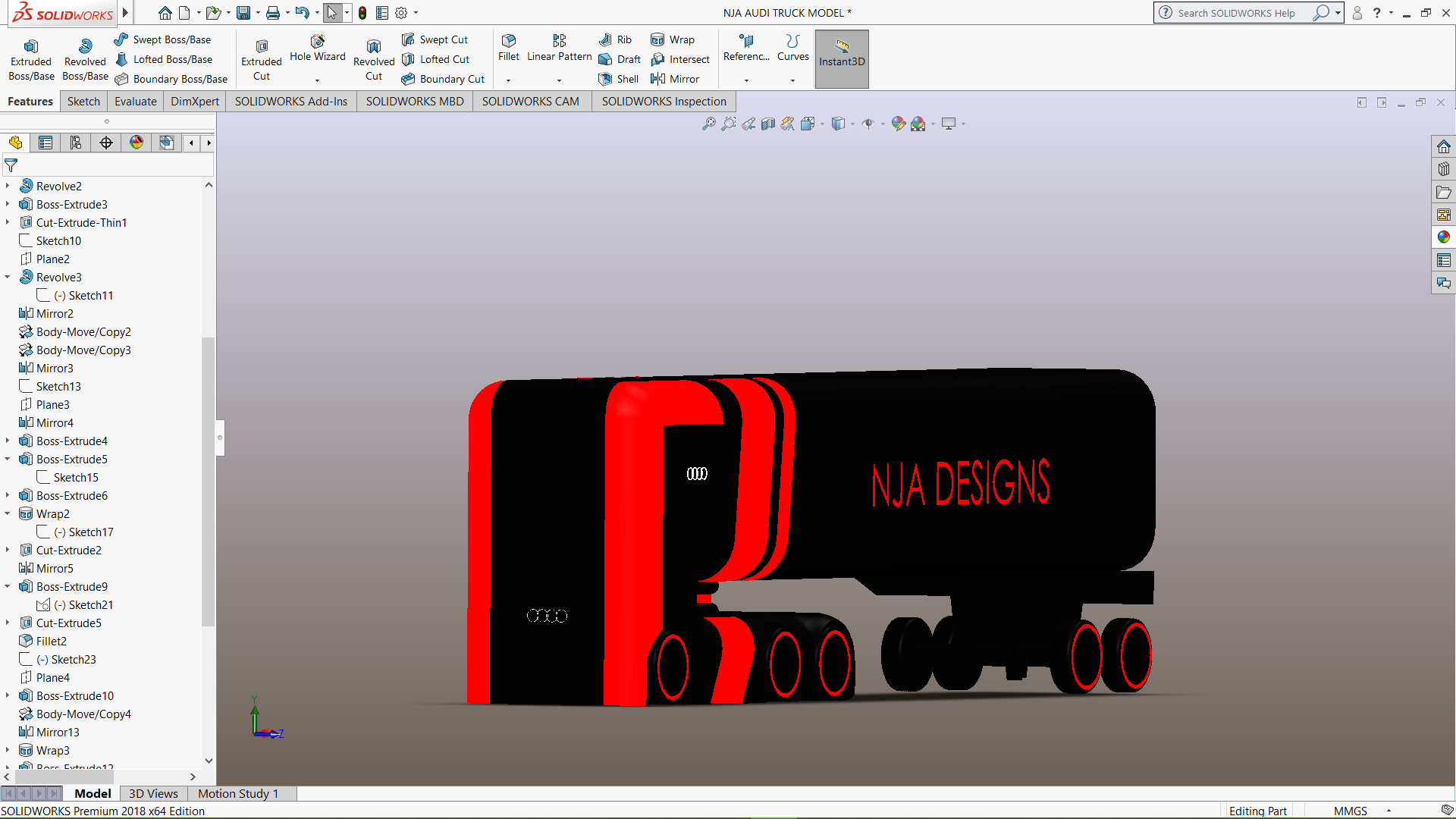
Task: Open the DisplayManager appearance tab
Action: pos(136,143)
